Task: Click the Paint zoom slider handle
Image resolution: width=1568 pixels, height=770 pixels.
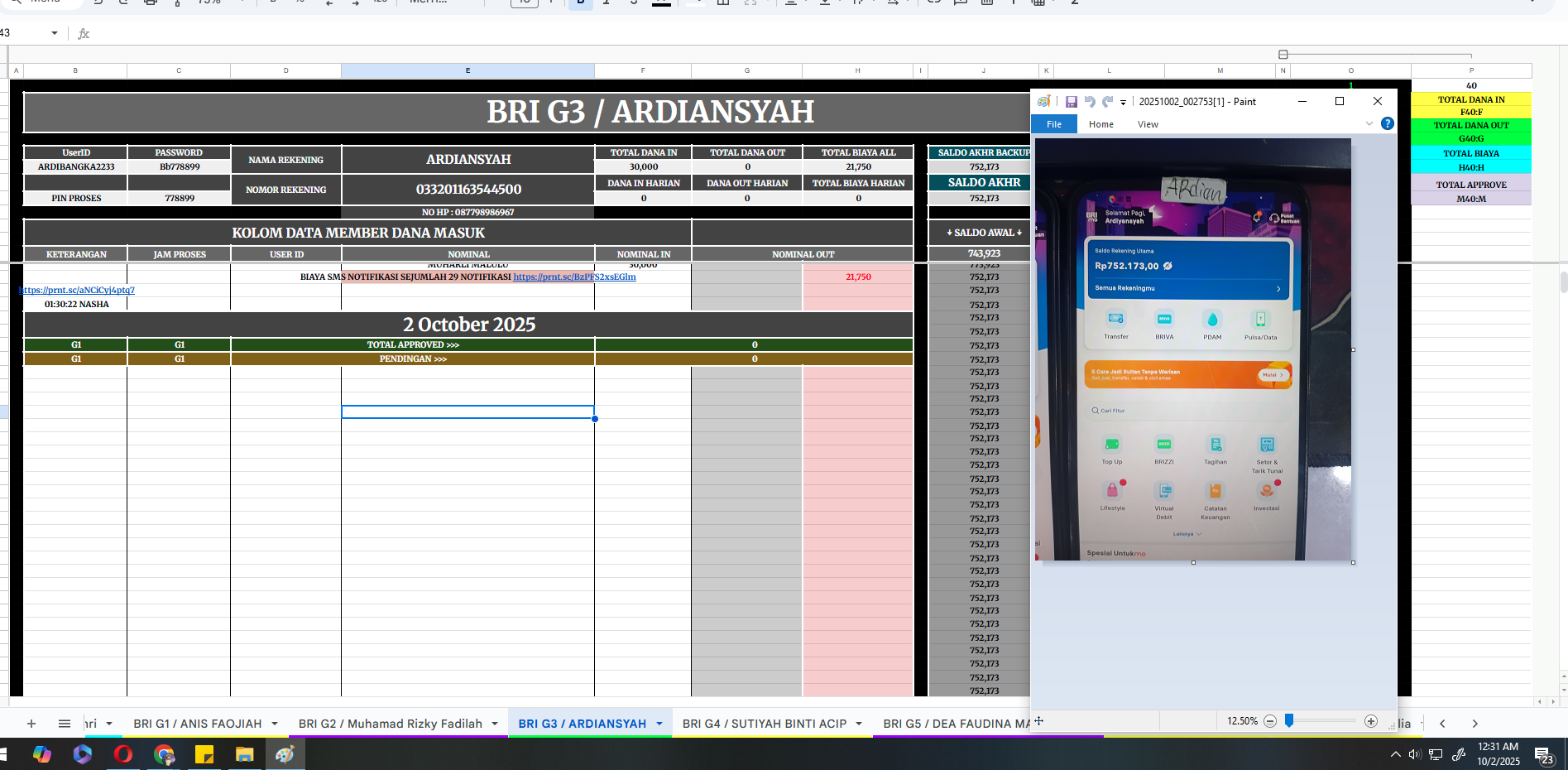Action: (x=1289, y=721)
